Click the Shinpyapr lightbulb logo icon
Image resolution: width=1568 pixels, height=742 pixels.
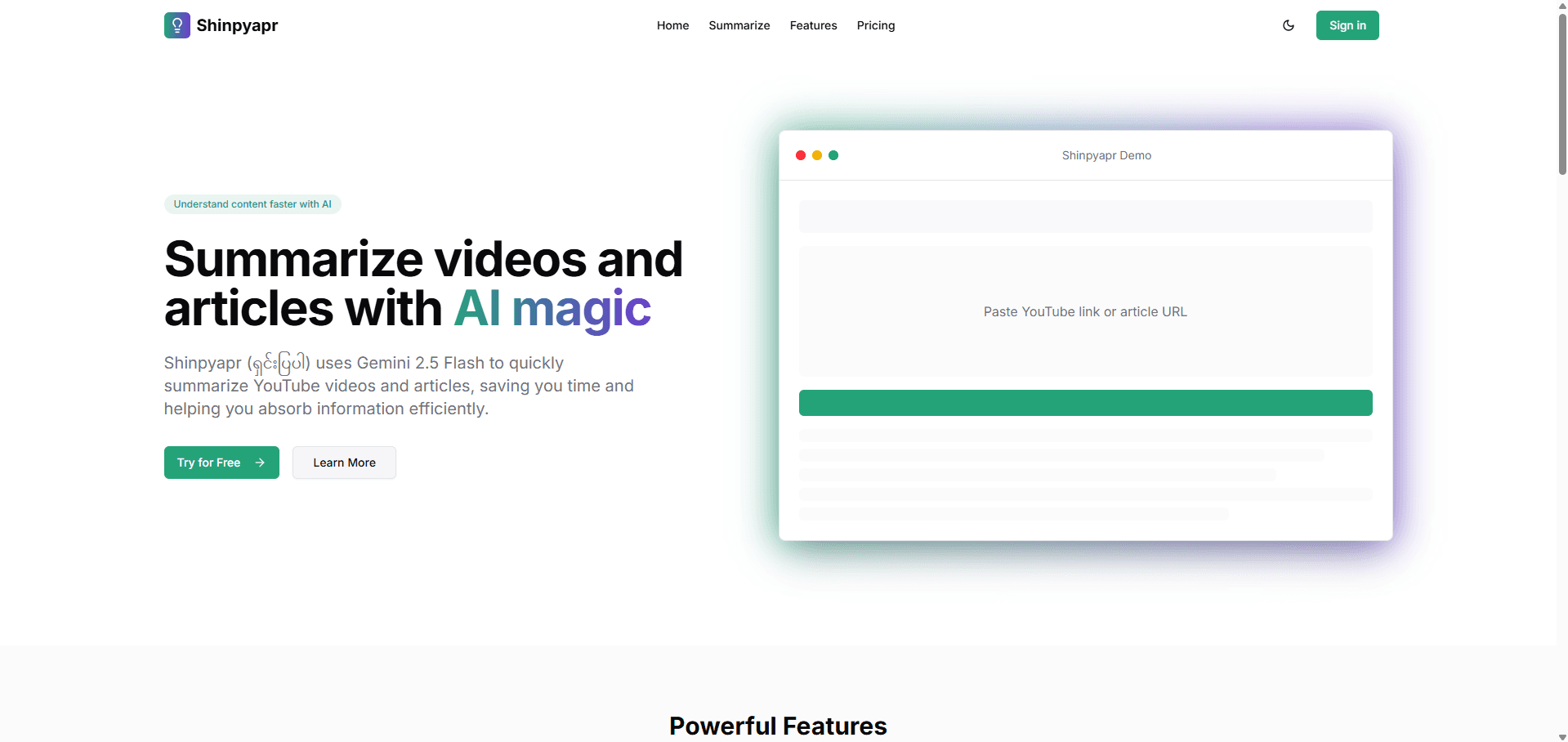pos(176,25)
